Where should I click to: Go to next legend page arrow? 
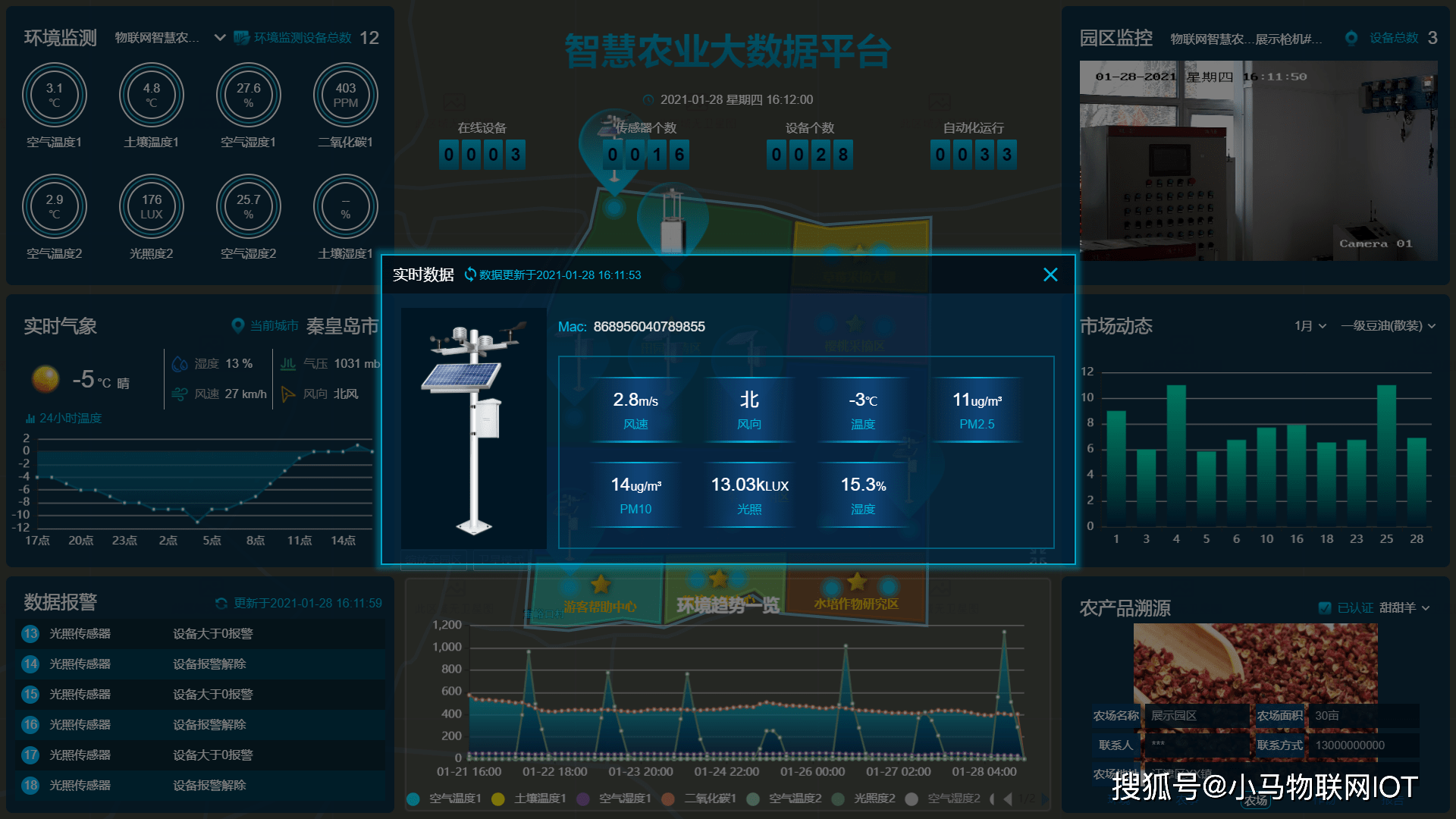[x=1045, y=799]
